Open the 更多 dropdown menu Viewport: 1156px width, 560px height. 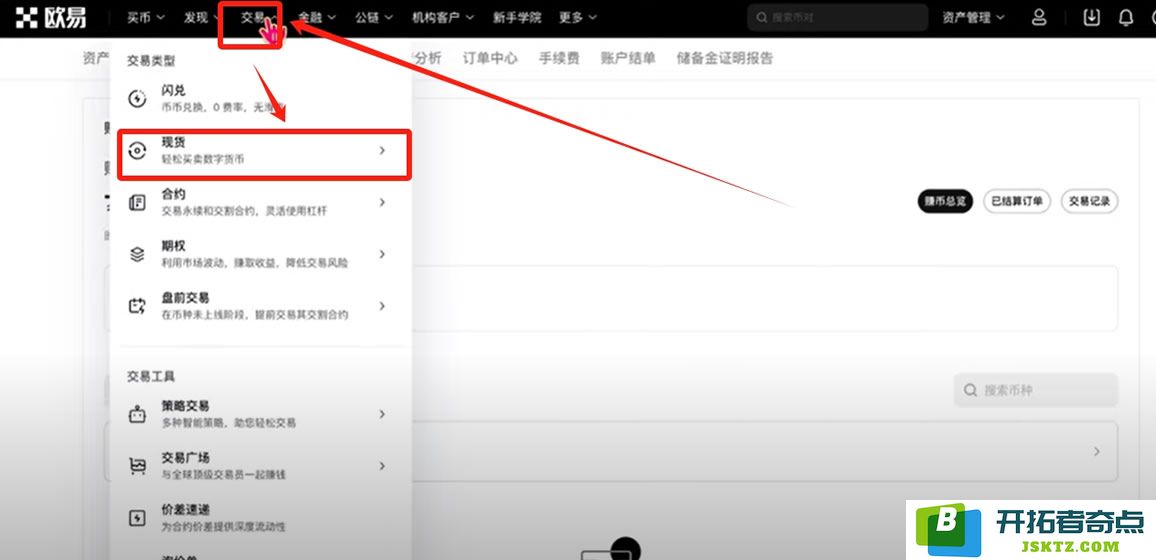577,18
